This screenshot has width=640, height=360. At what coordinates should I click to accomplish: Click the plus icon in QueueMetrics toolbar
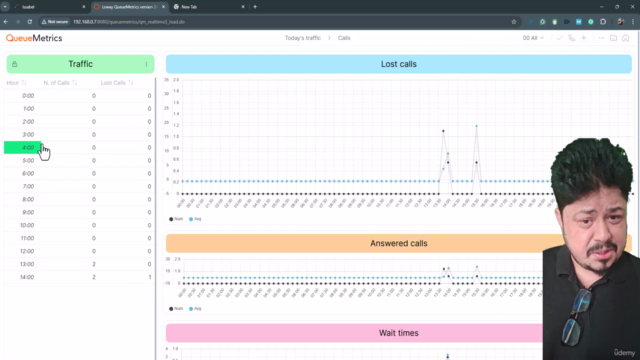[584, 38]
